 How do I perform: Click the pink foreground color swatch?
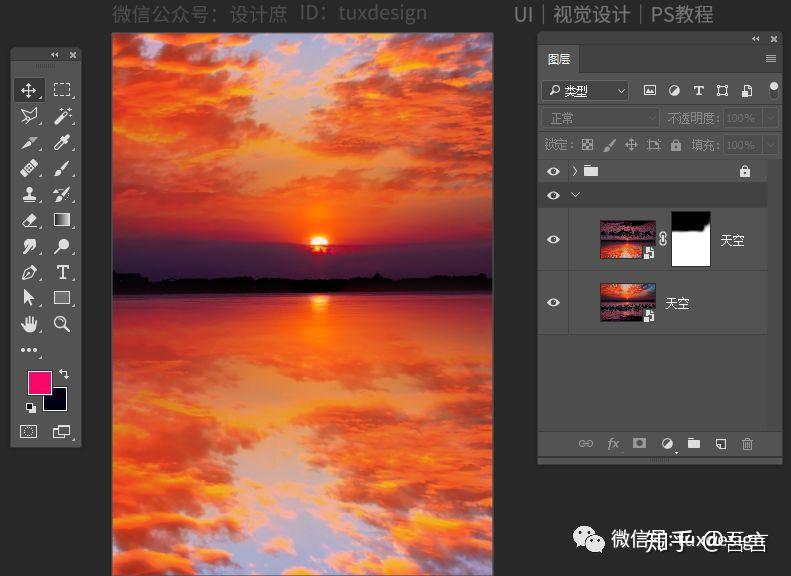(x=39, y=383)
